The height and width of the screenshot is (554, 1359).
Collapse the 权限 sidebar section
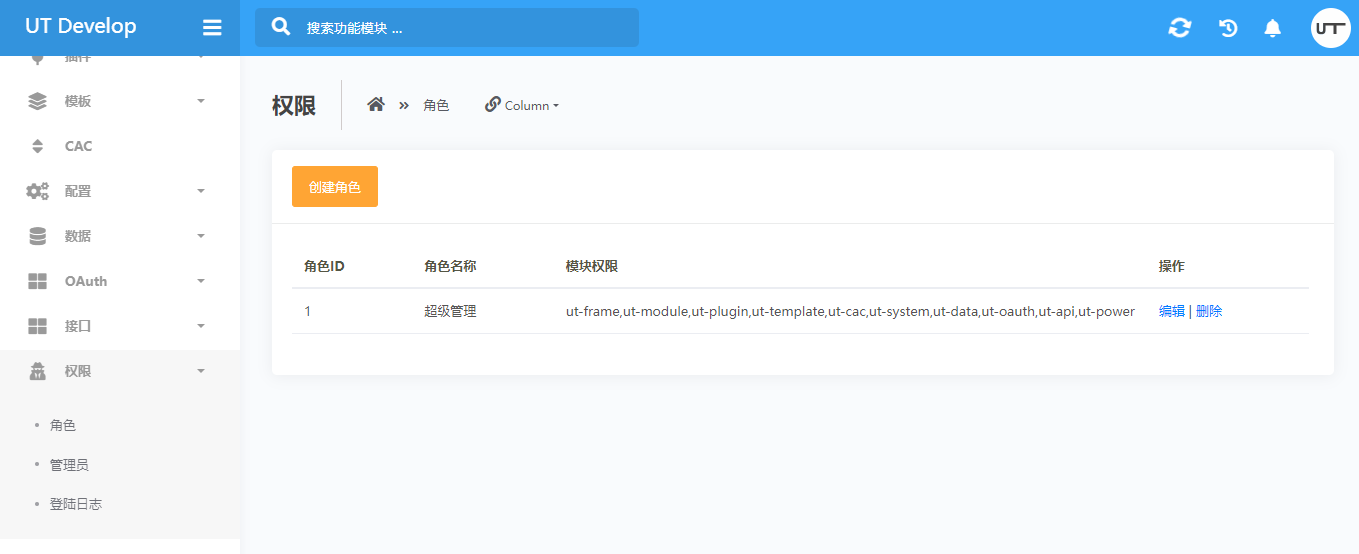[x=201, y=371]
